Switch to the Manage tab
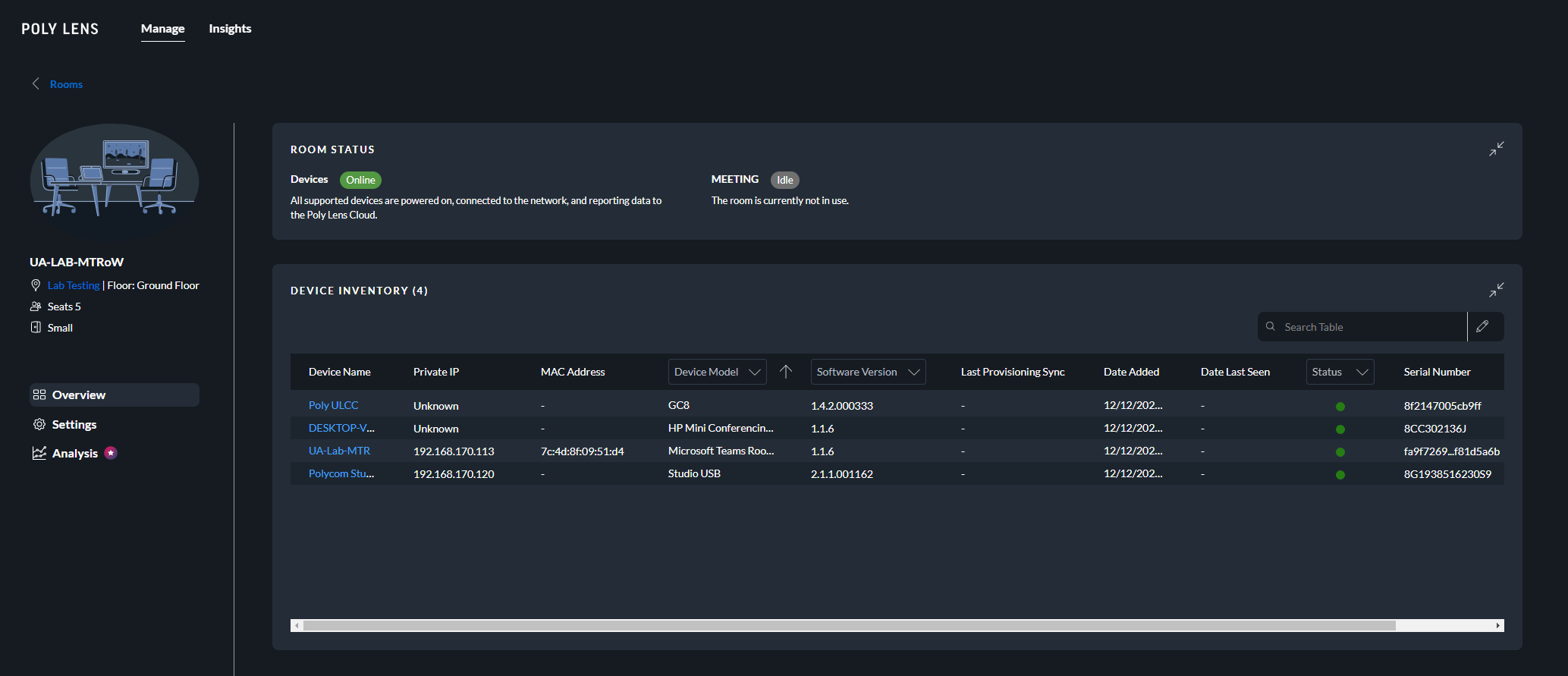This screenshot has width=1568, height=676. 163,29
